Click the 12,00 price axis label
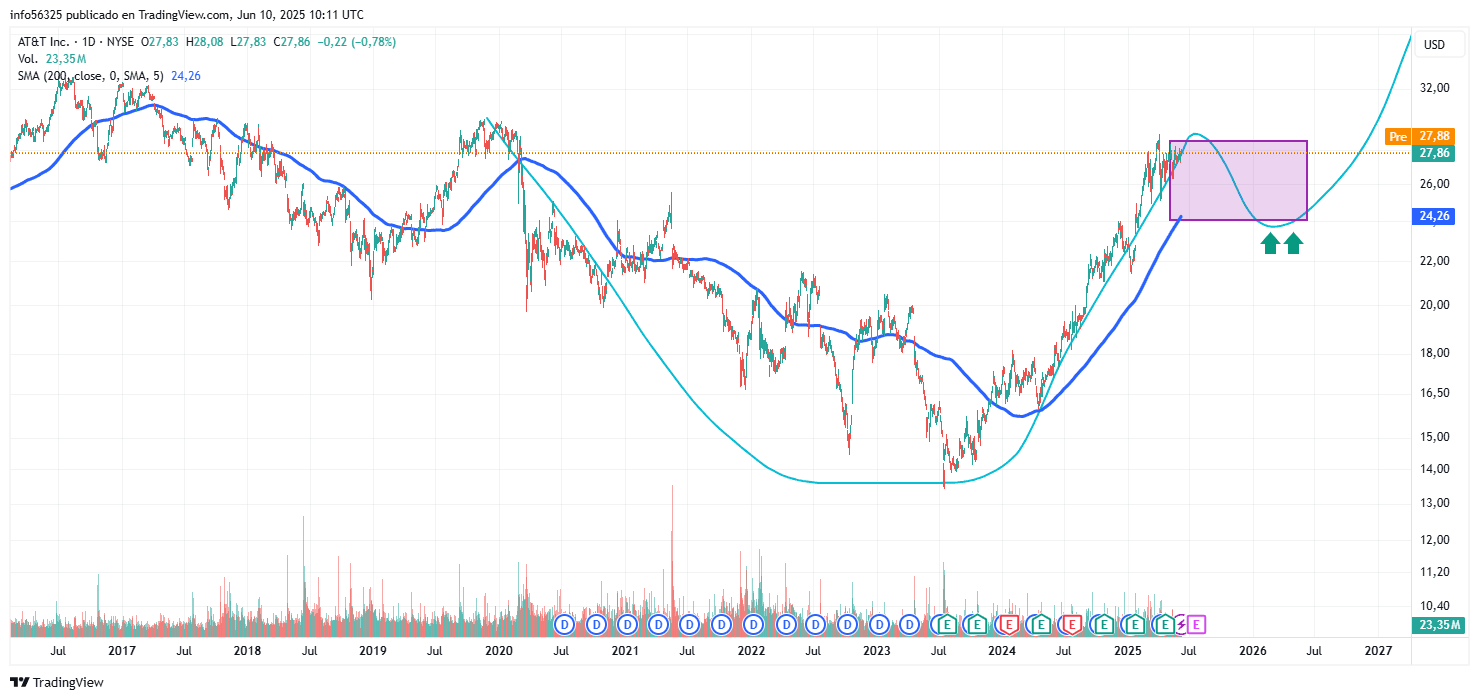This screenshot has width=1479, height=700. [x=1435, y=540]
